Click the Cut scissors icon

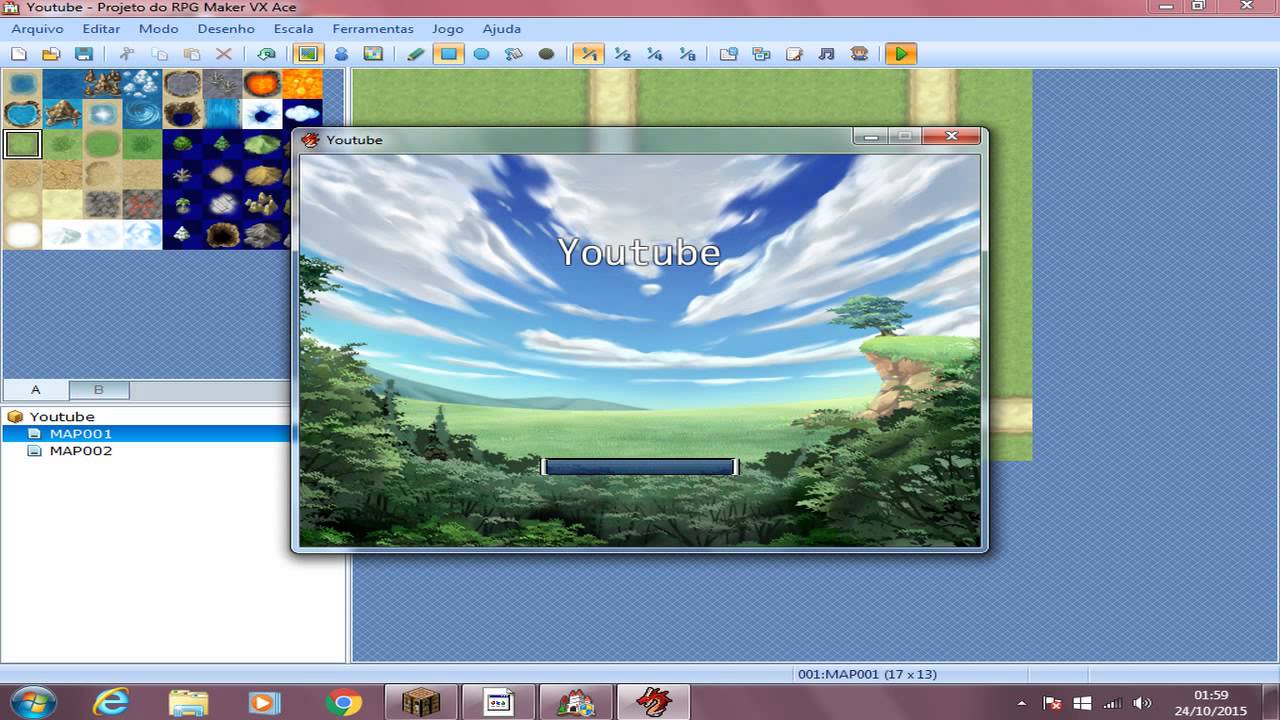(126, 54)
